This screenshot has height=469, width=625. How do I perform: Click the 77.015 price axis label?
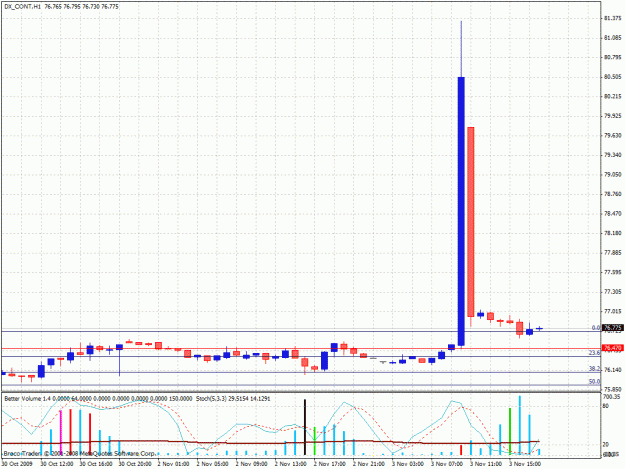tap(613, 311)
